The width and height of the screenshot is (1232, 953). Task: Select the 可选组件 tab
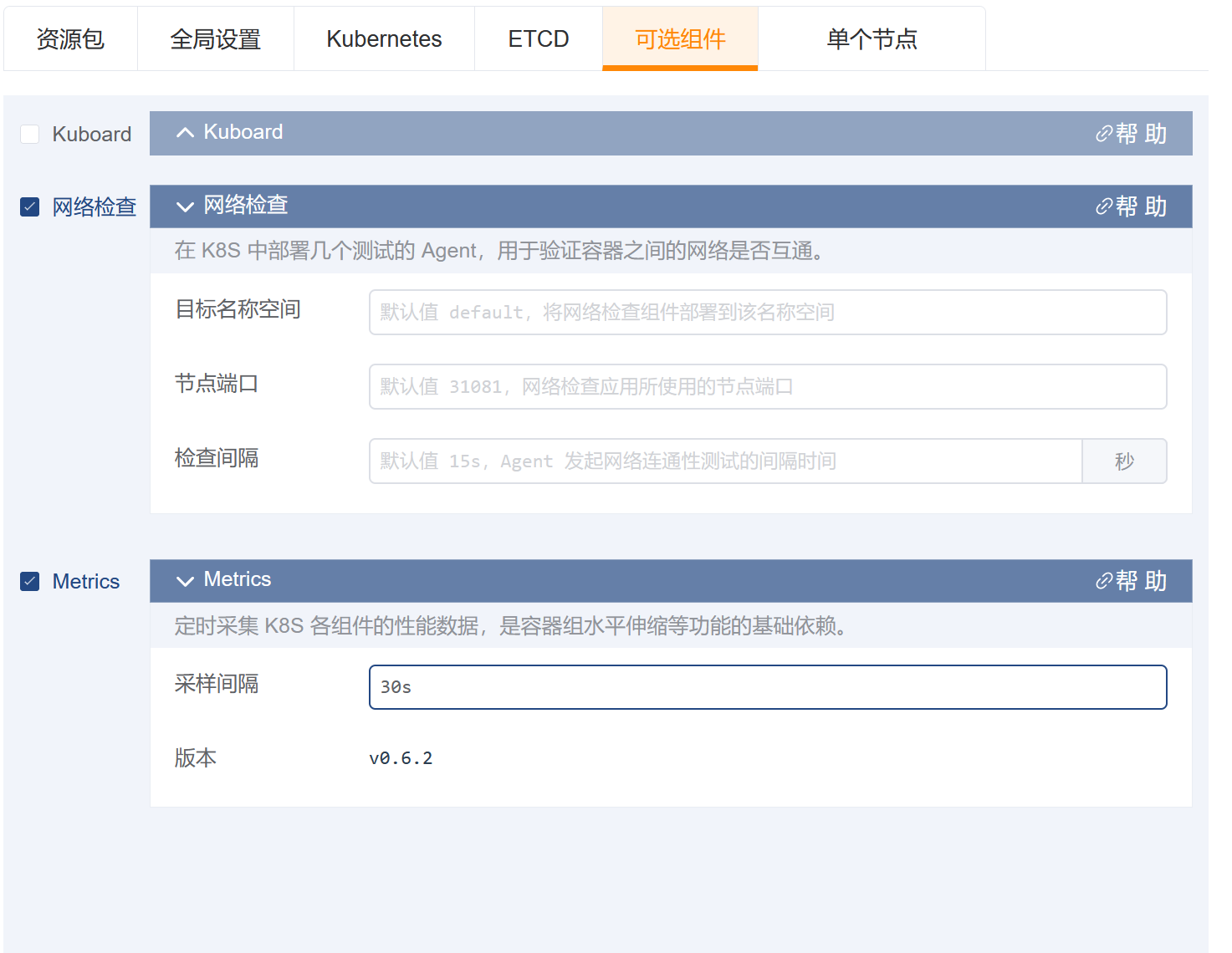point(680,39)
